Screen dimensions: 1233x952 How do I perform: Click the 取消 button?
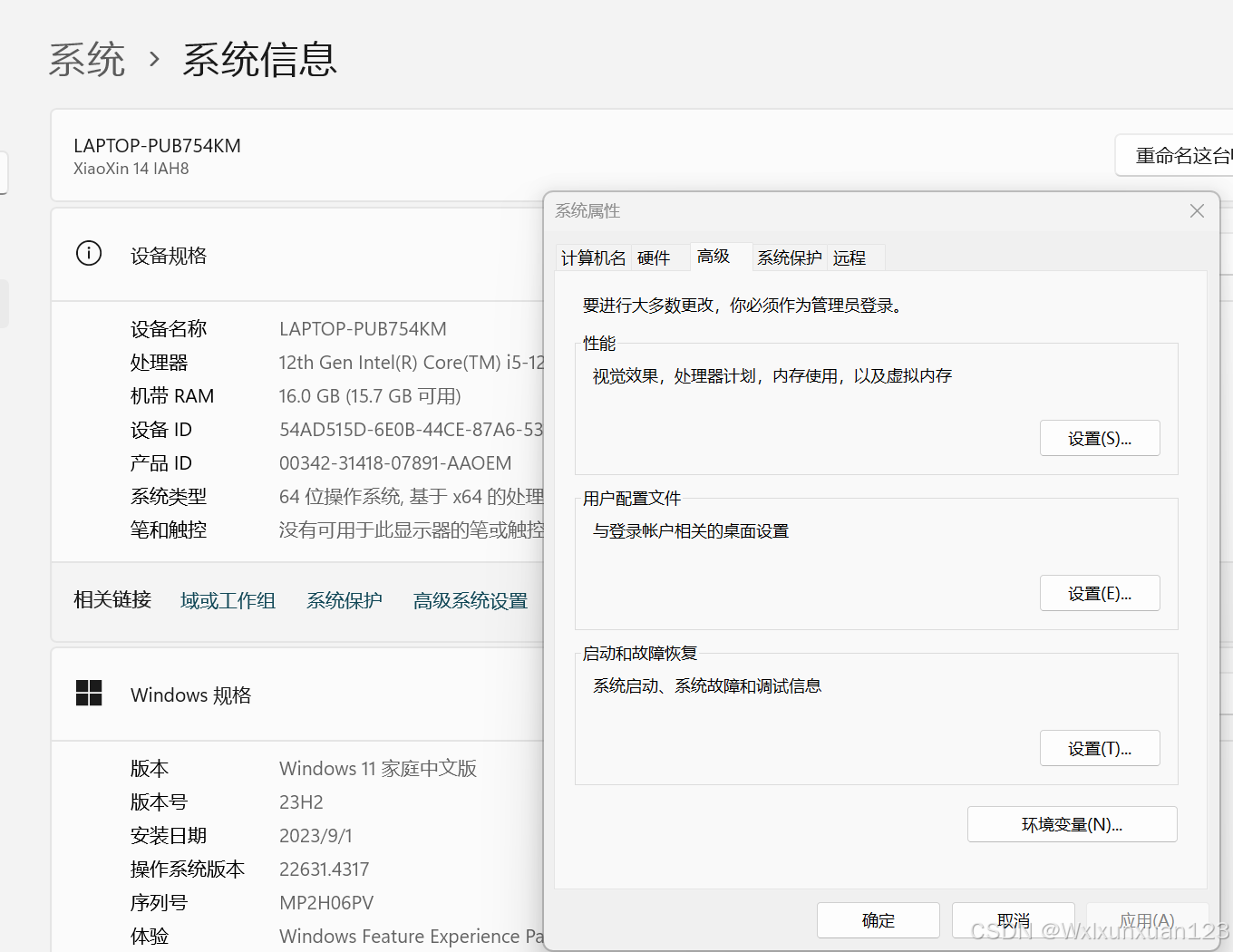click(x=1014, y=921)
